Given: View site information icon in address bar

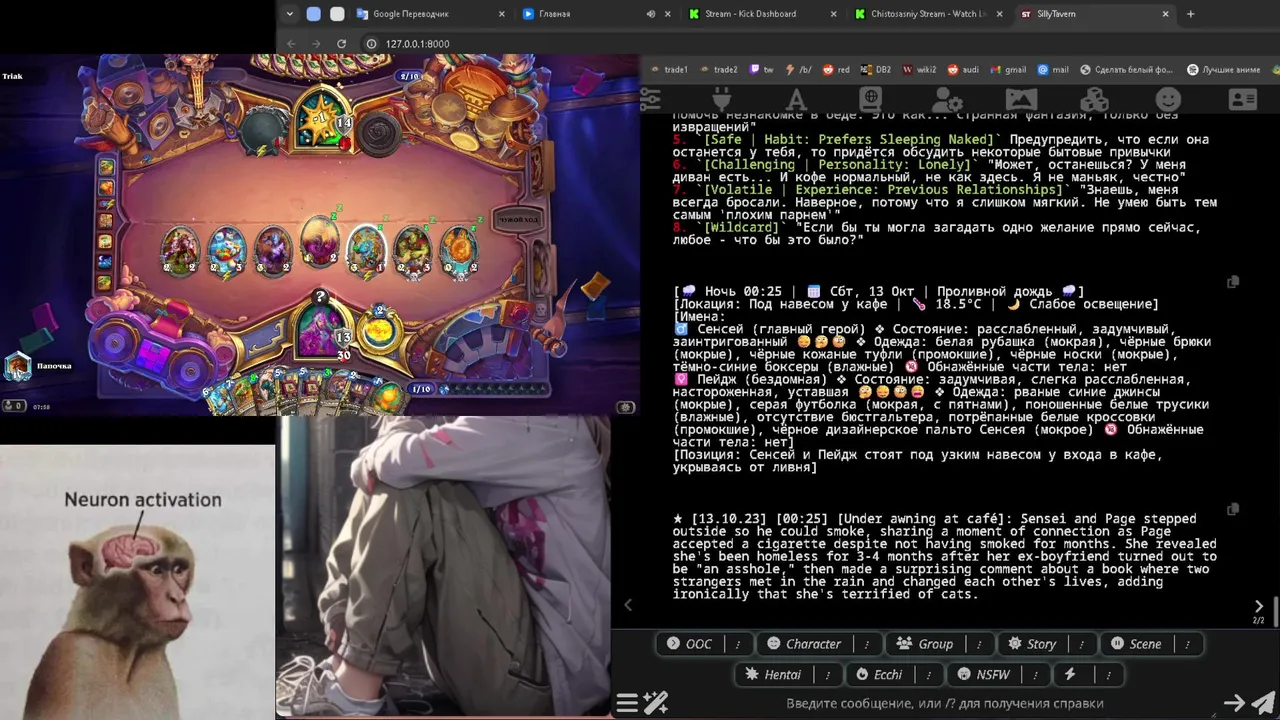Looking at the screenshot, I should [x=371, y=44].
